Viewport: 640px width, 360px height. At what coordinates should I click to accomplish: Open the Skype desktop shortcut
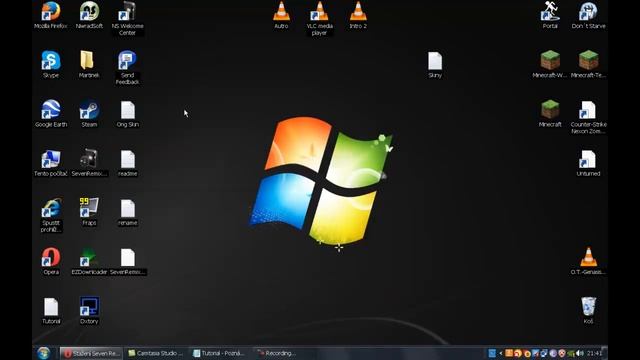pos(51,64)
